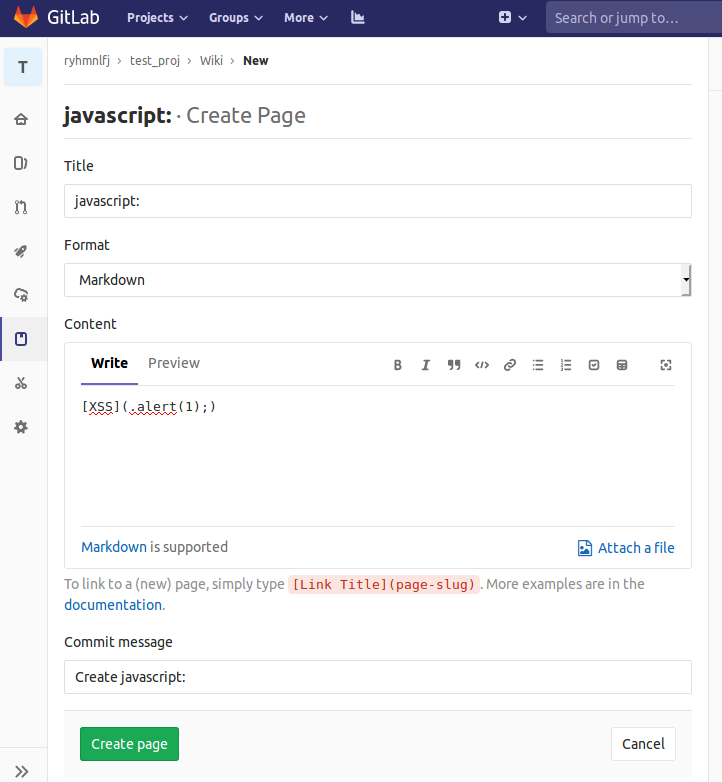
Task: Expand the collapsed sidebar
Action: click(21, 771)
